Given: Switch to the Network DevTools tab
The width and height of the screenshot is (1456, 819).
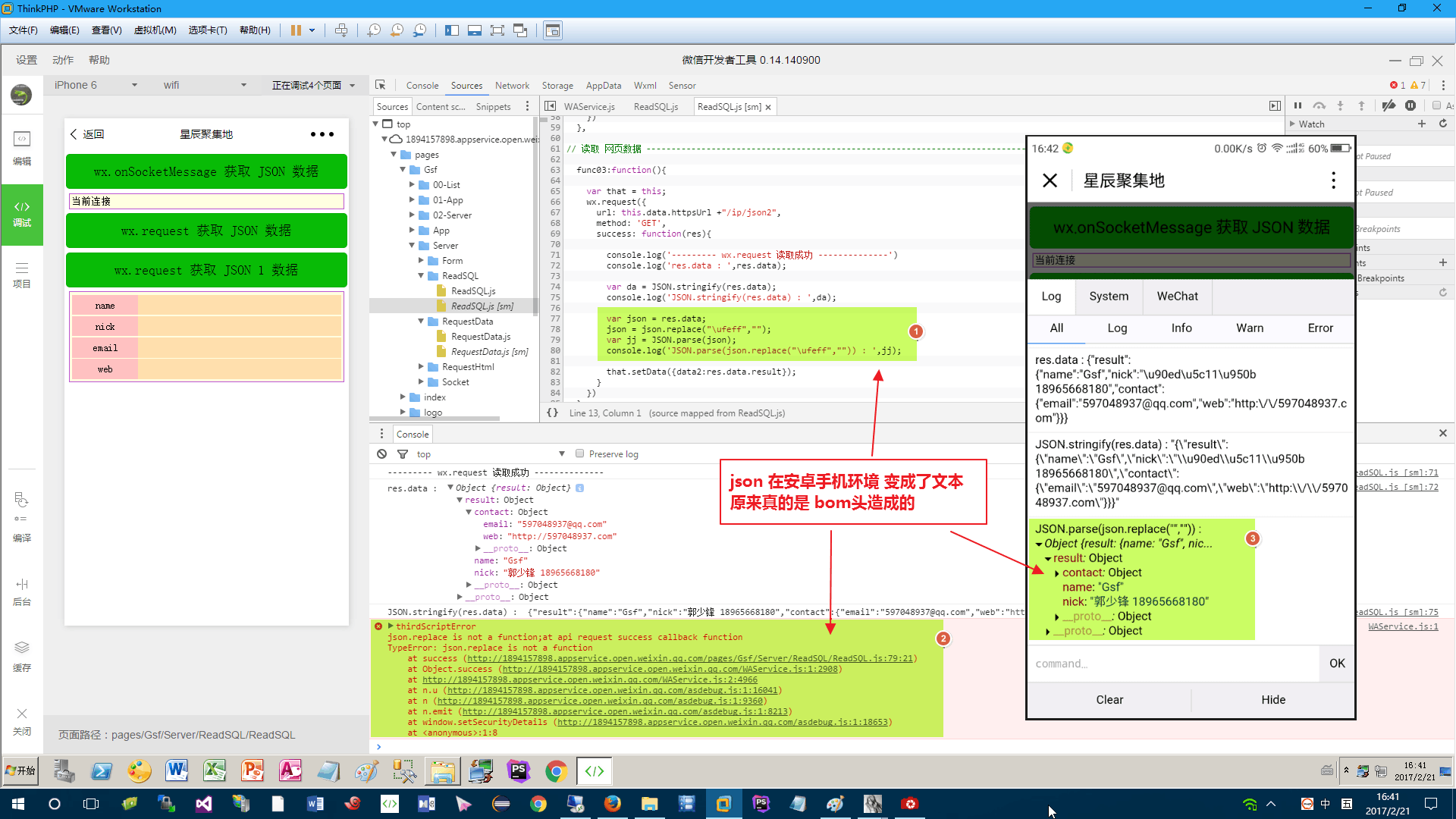Looking at the screenshot, I should point(513,86).
